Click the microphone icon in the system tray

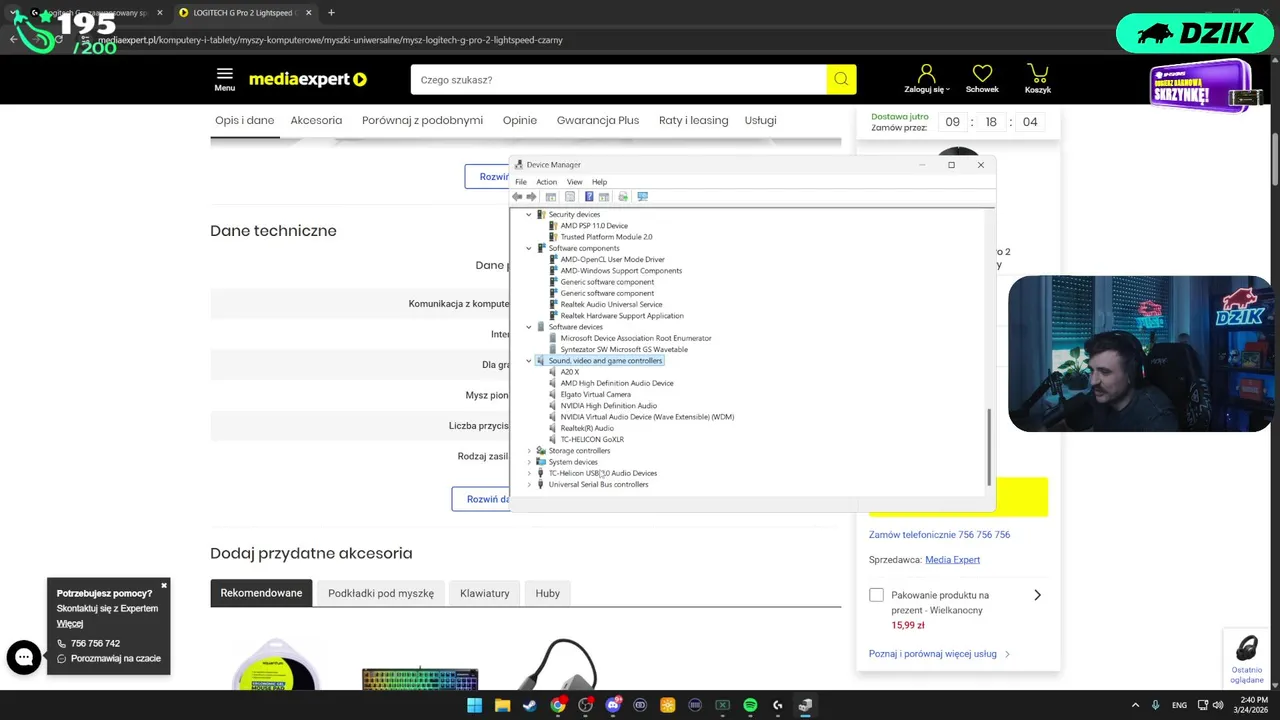click(x=1156, y=705)
